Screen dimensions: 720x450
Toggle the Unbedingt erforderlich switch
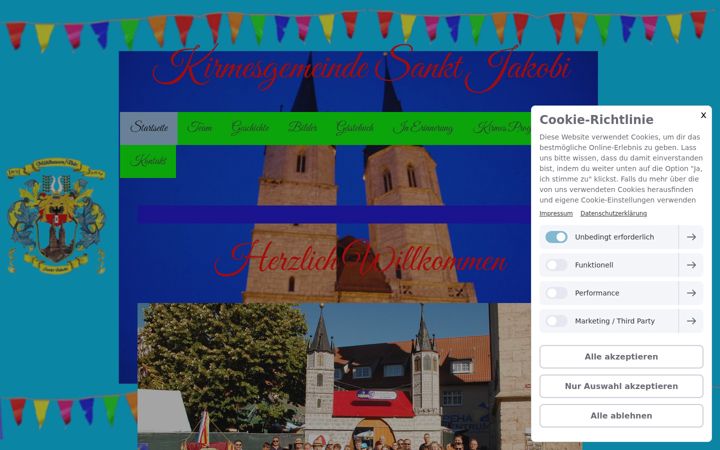click(x=556, y=237)
